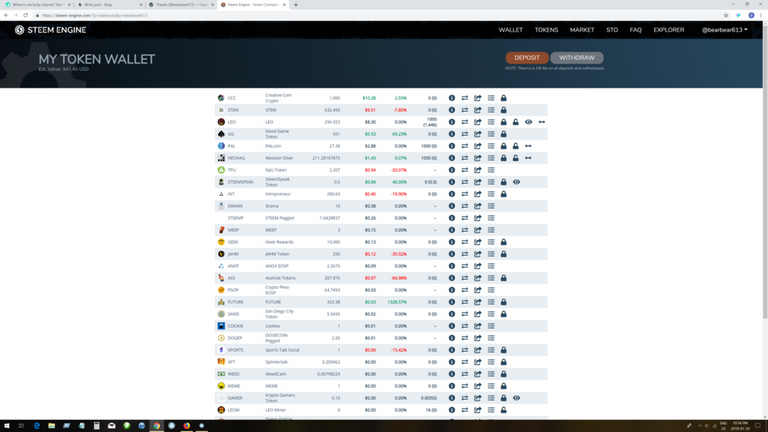The width and height of the screenshot is (768, 432).
Task: View transaction history list for DRAMA
Action: click(x=491, y=206)
